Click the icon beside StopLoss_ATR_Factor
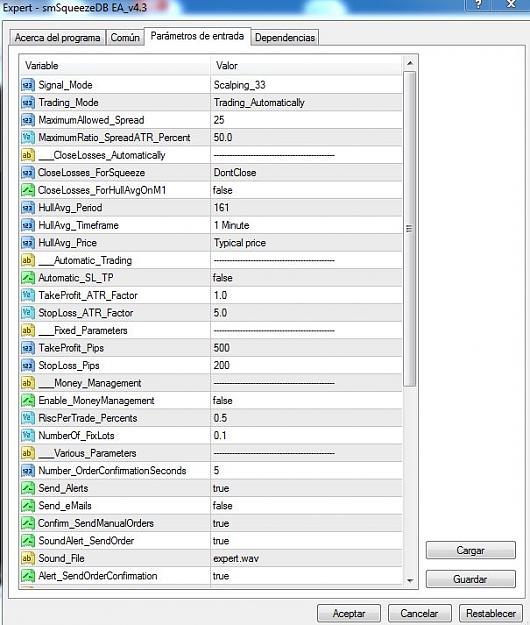Screen dimensions: 530x625 coord(28,313)
